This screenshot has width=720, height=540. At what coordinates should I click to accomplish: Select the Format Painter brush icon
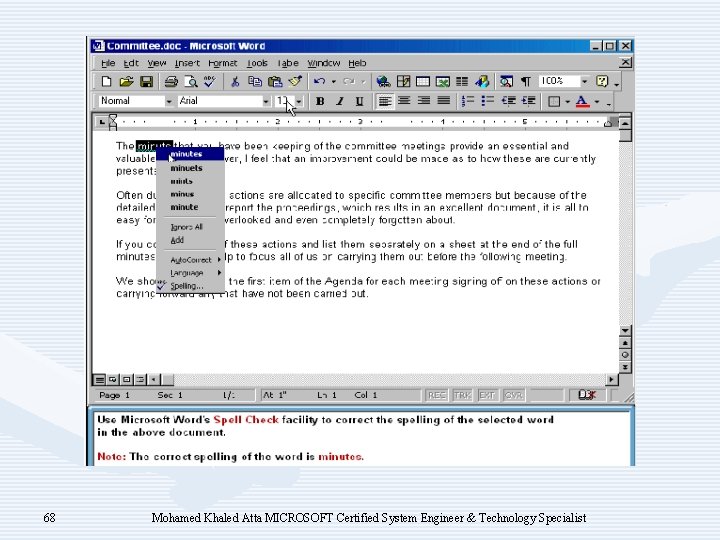coord(295,82)
